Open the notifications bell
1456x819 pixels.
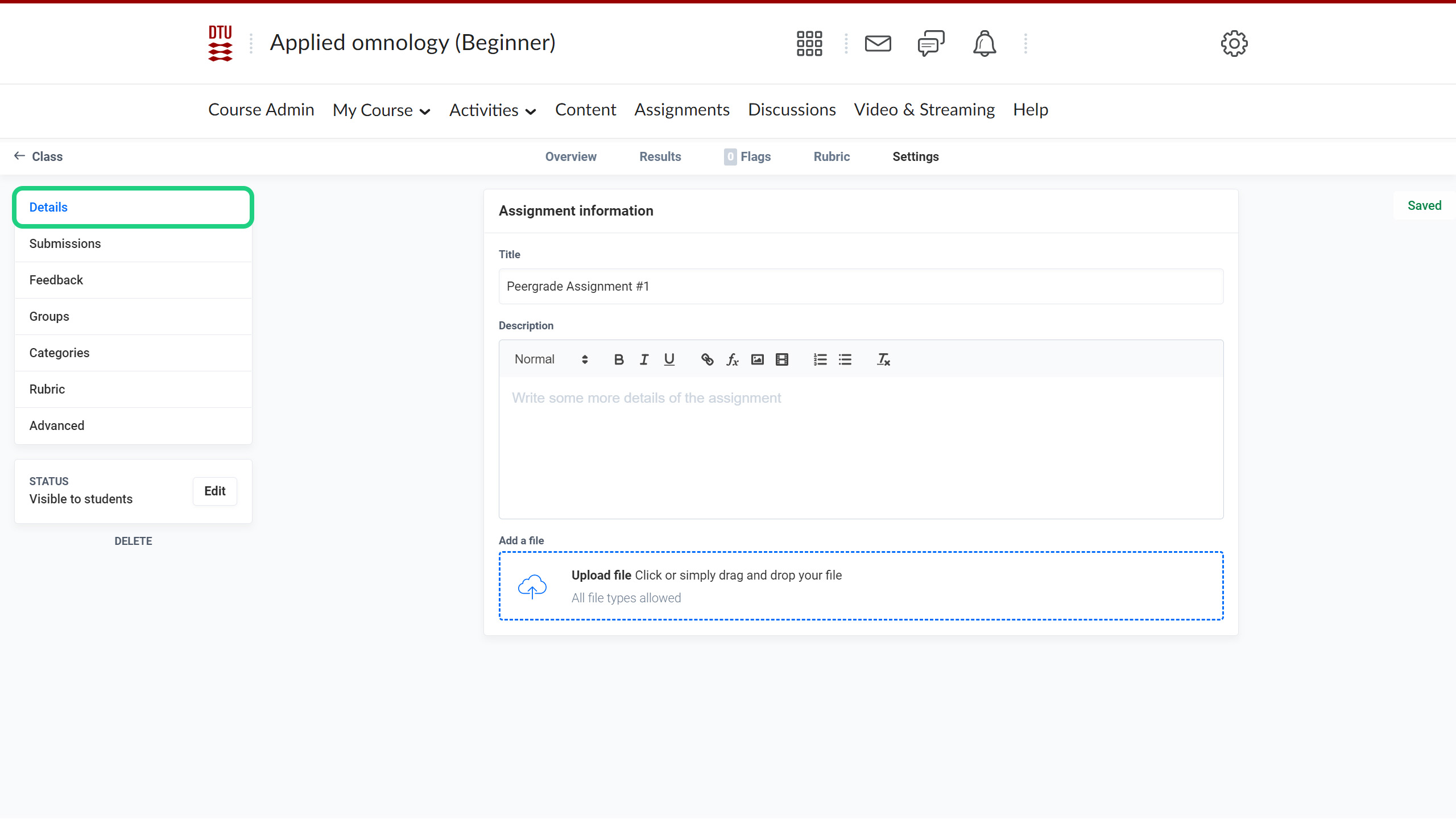[x=984, y=43]
